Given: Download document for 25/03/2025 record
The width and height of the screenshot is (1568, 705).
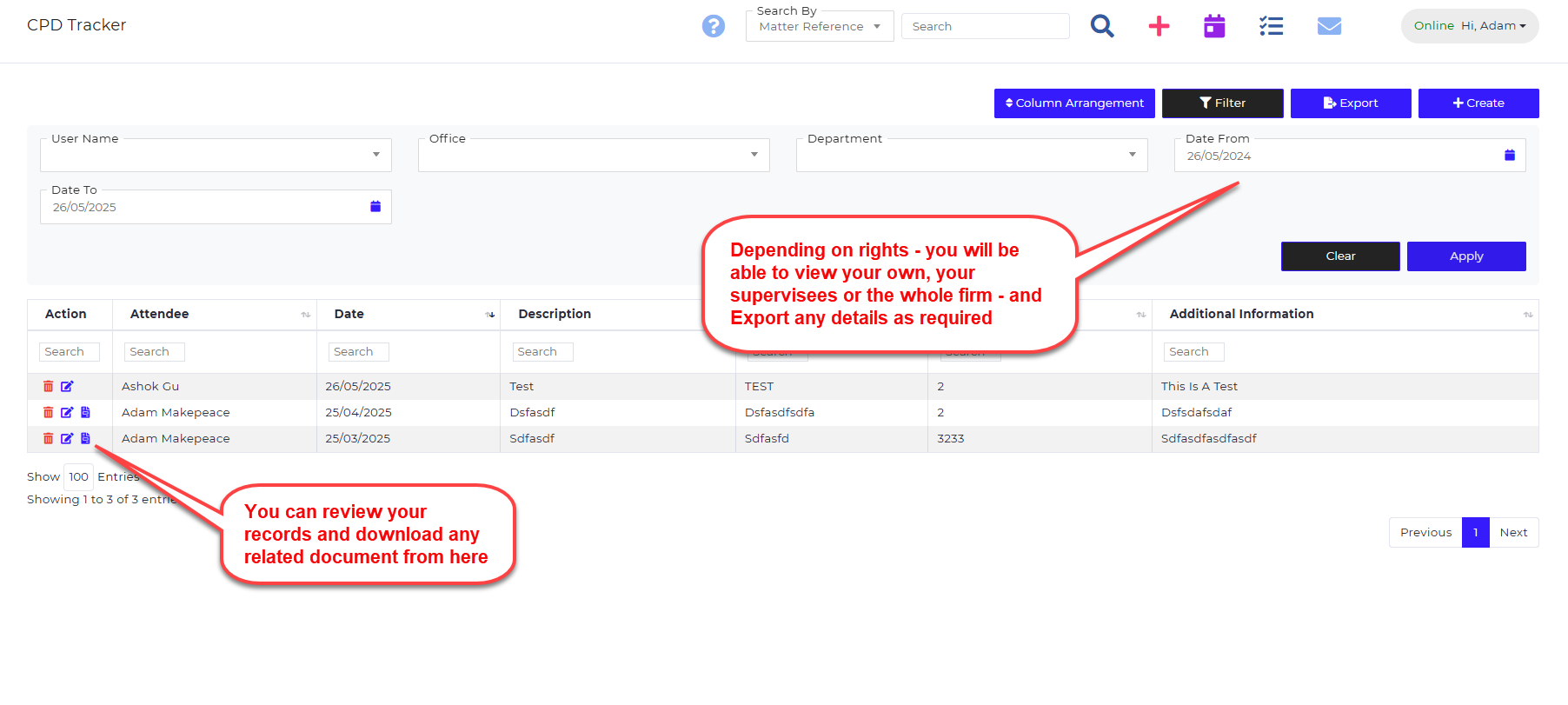Looking at the screenshot, I should (85, 438).
